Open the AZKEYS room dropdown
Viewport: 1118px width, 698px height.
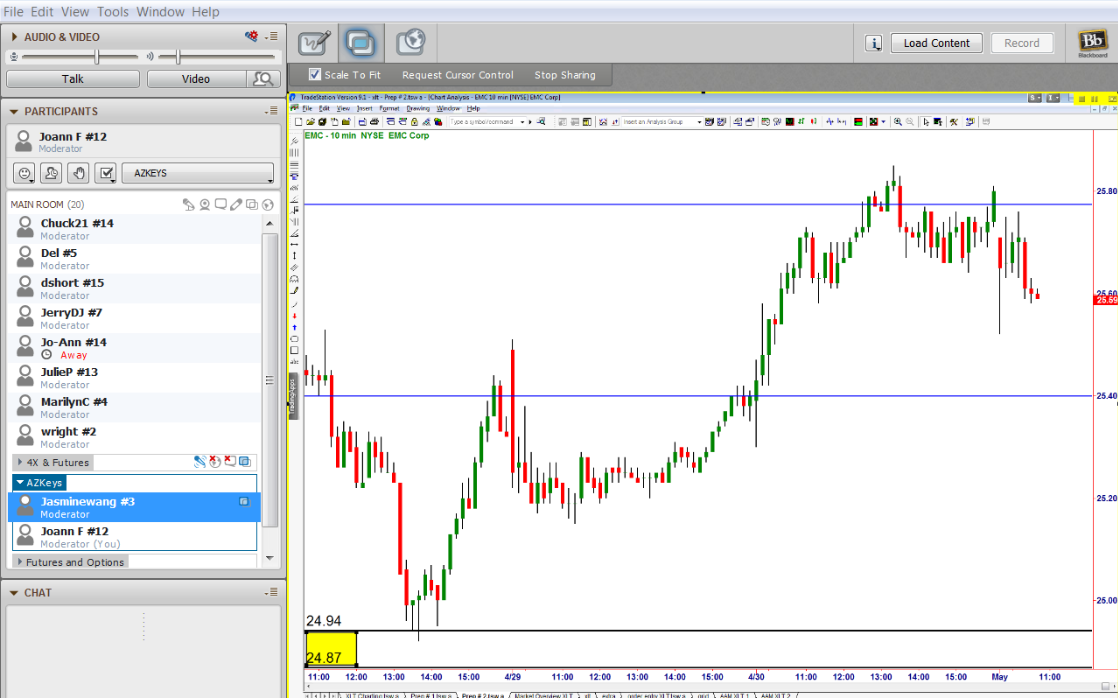199,173
